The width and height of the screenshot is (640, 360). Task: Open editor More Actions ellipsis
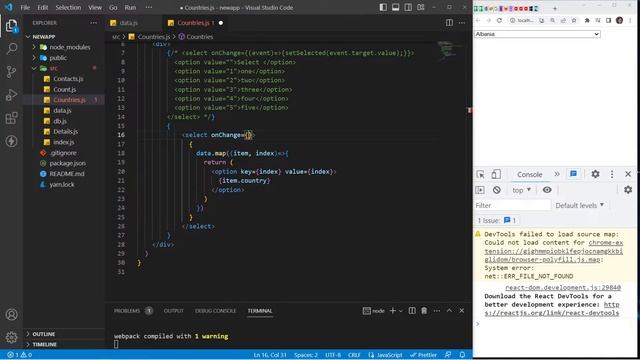462,23
